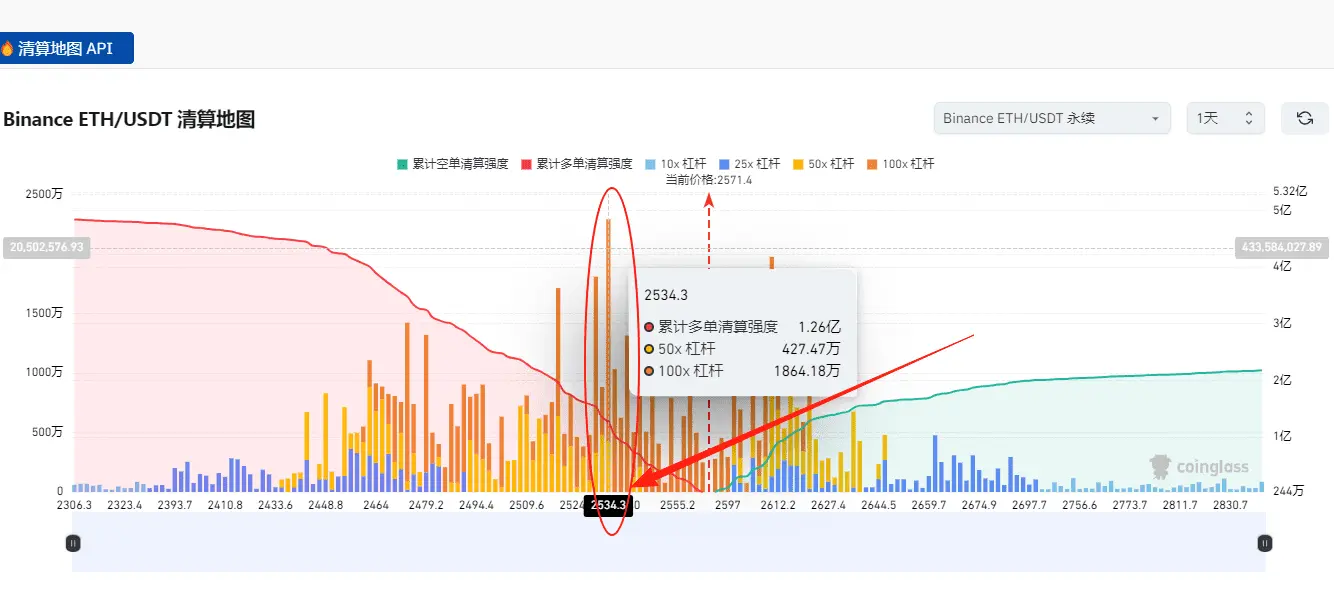The height and width of the screenshot is (594, 1334).
Task: Click the 1500万 left axis label
Action: (43, 313)
